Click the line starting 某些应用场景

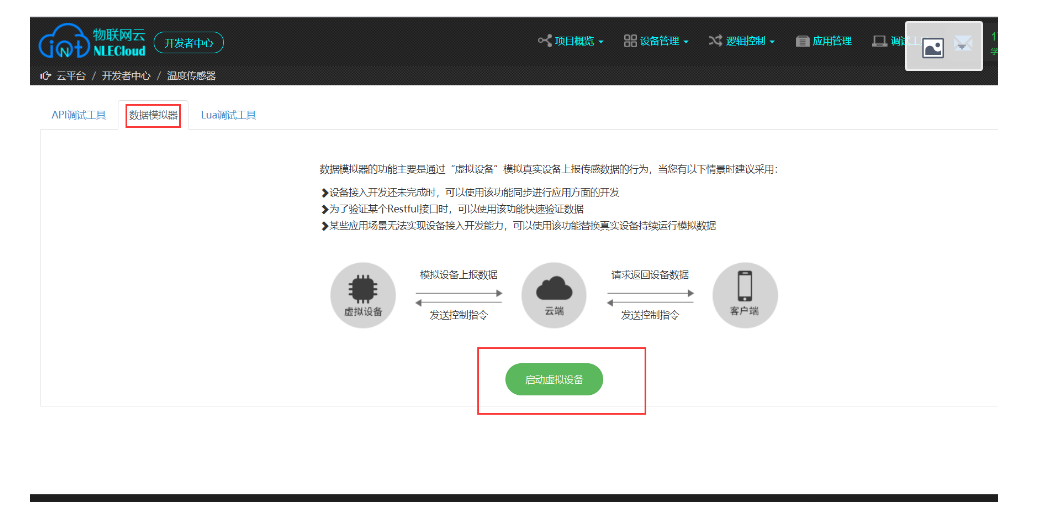click(518, 225)
